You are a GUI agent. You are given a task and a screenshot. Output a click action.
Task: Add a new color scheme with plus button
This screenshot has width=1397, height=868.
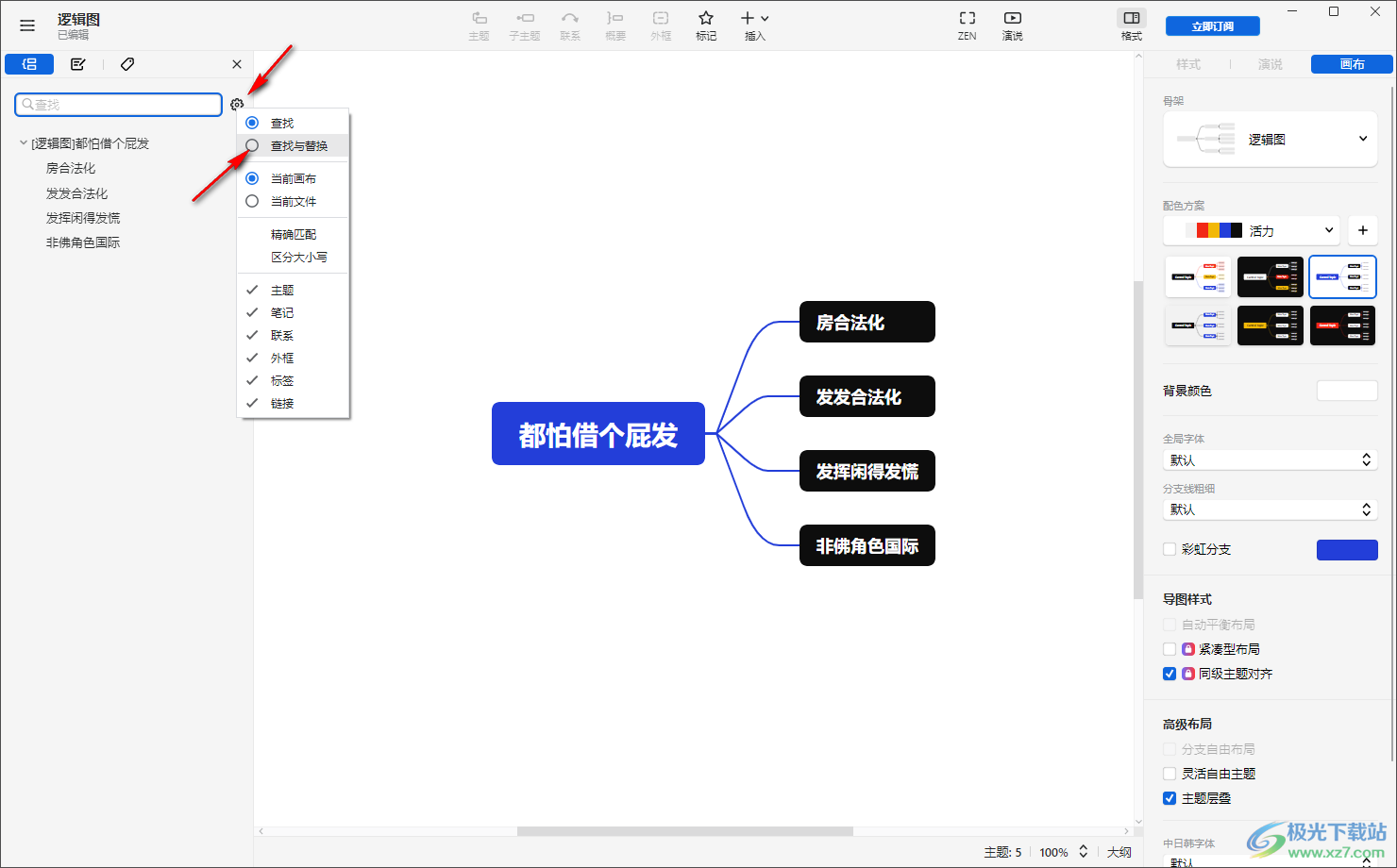coord(1363,230)
